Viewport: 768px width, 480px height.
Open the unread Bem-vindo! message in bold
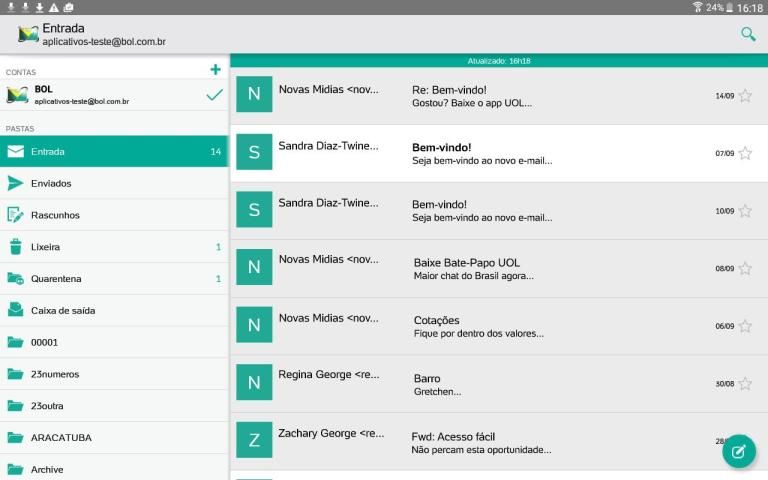click(x=499, y=153)
